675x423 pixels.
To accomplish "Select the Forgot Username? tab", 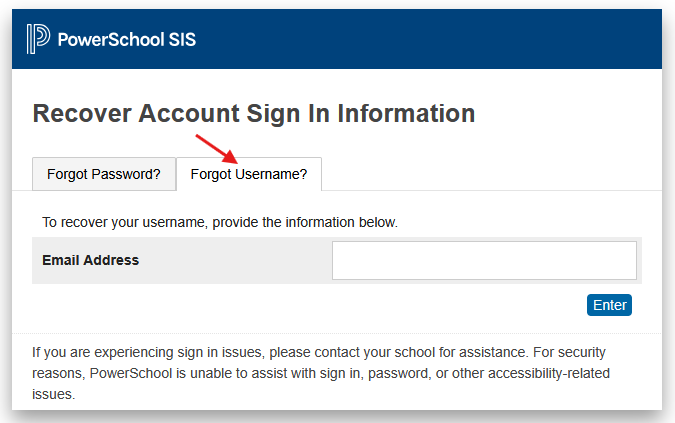I will tap(249, 174).
